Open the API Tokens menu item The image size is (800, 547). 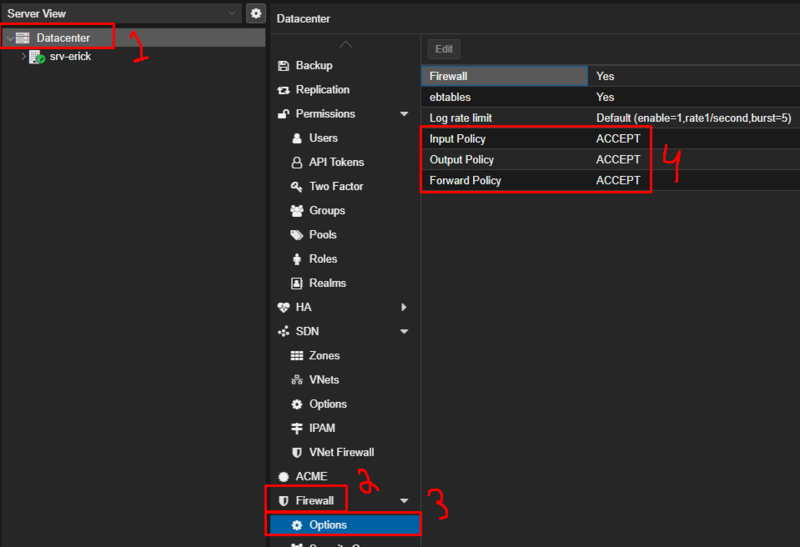(x=345, y=162)
